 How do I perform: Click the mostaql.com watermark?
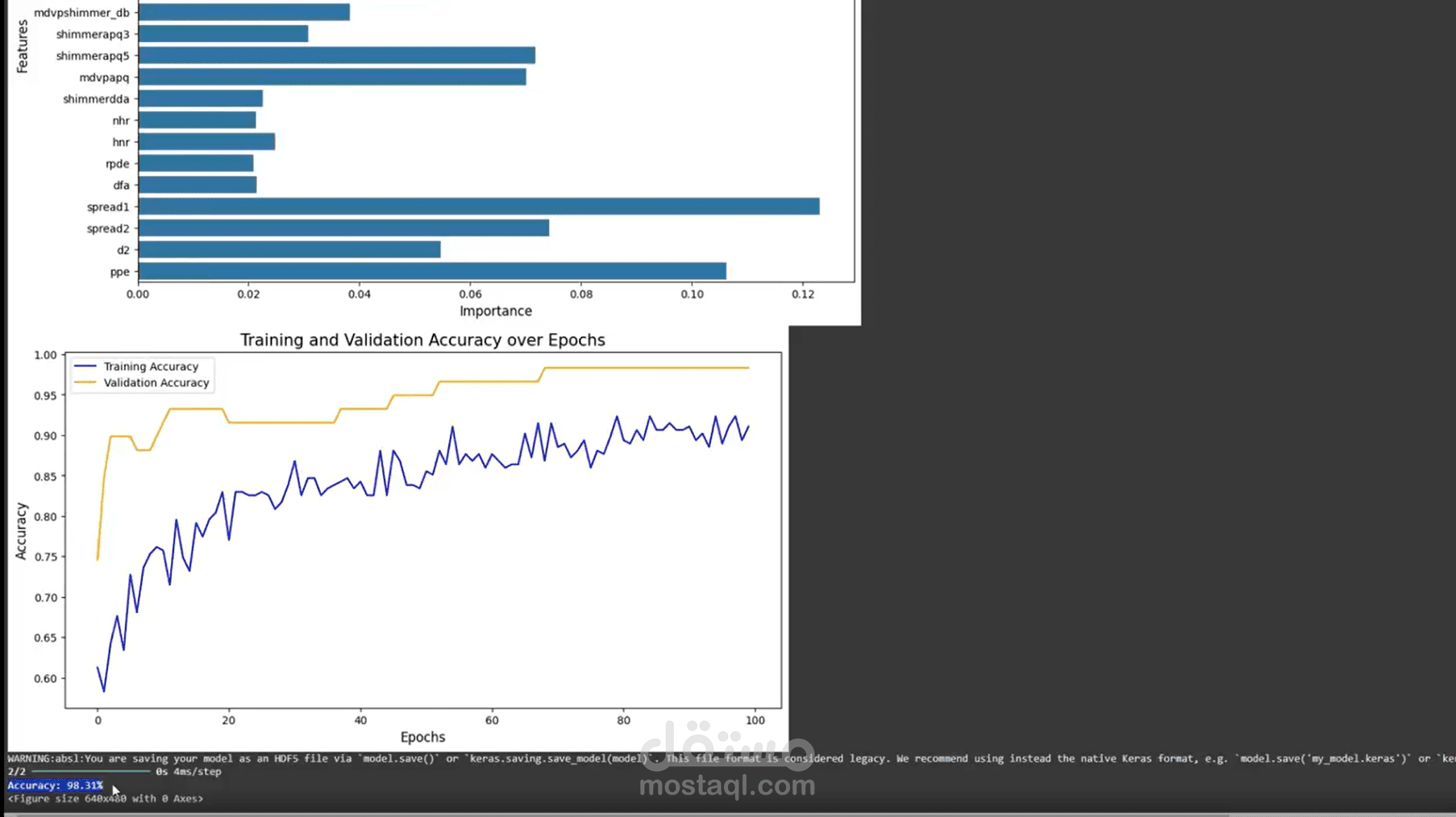(x=726, y=783)
